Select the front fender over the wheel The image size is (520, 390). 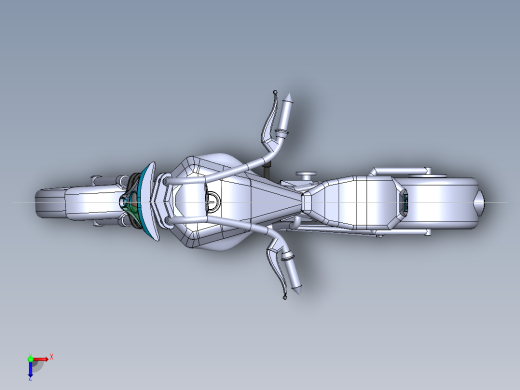point(95,203)
